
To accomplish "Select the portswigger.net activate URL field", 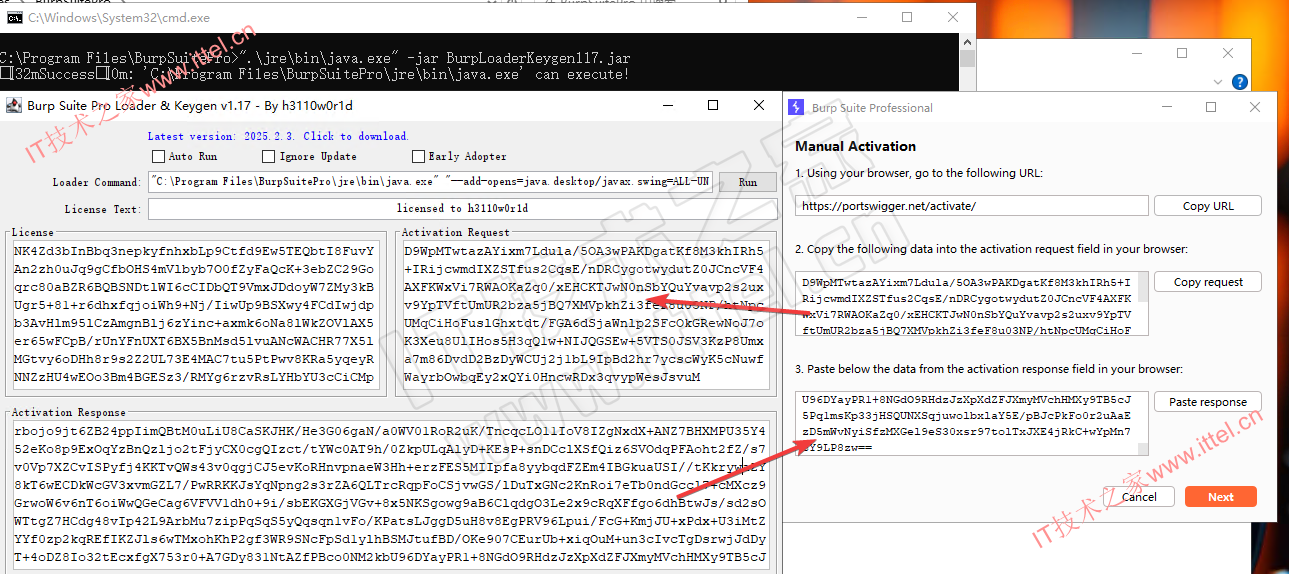I will pos(972,206).
